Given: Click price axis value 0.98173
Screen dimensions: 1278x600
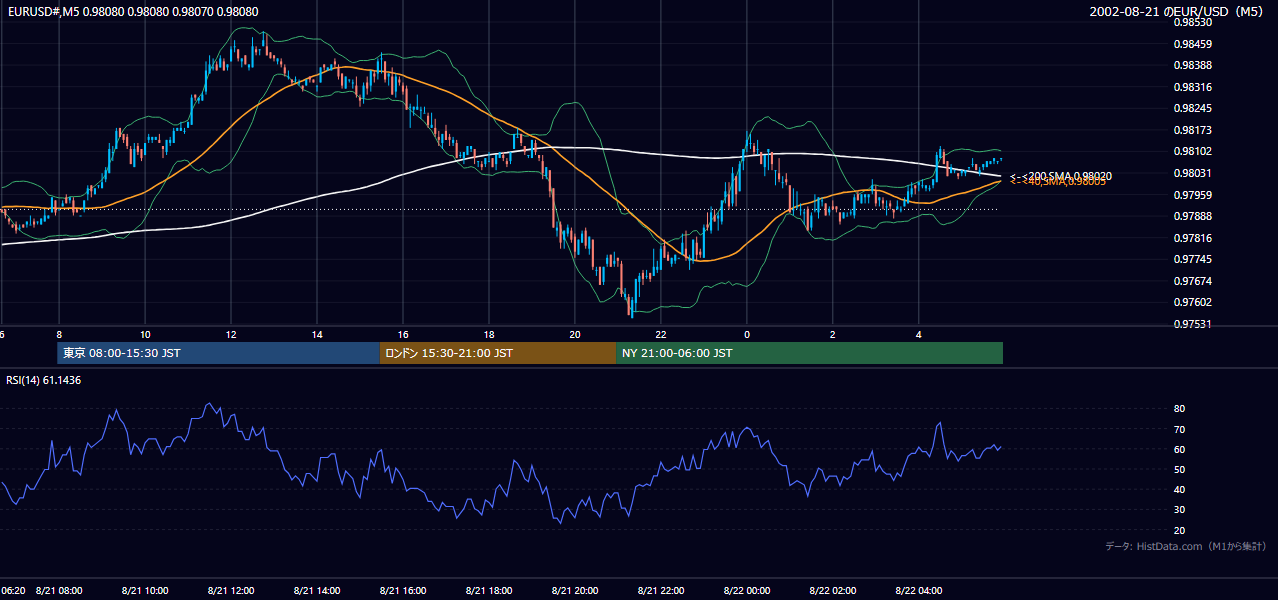Looking at the screenshot, I should 1192,131.
